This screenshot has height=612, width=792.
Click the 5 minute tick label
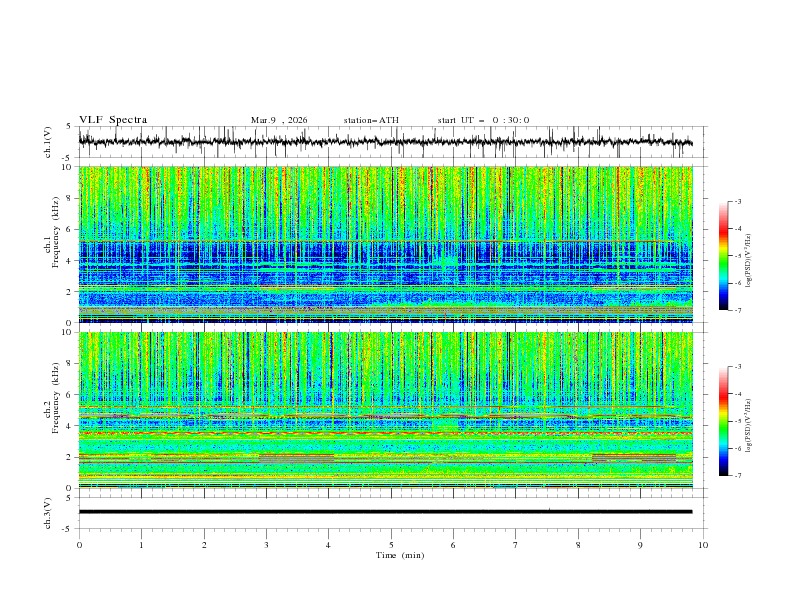(391, 545)
